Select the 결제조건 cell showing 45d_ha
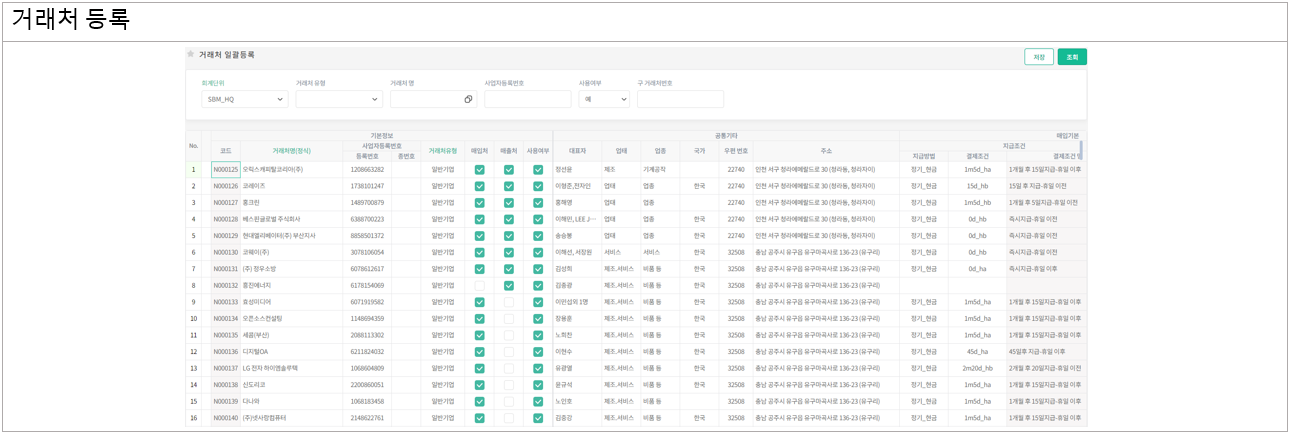 coord(976,352)
